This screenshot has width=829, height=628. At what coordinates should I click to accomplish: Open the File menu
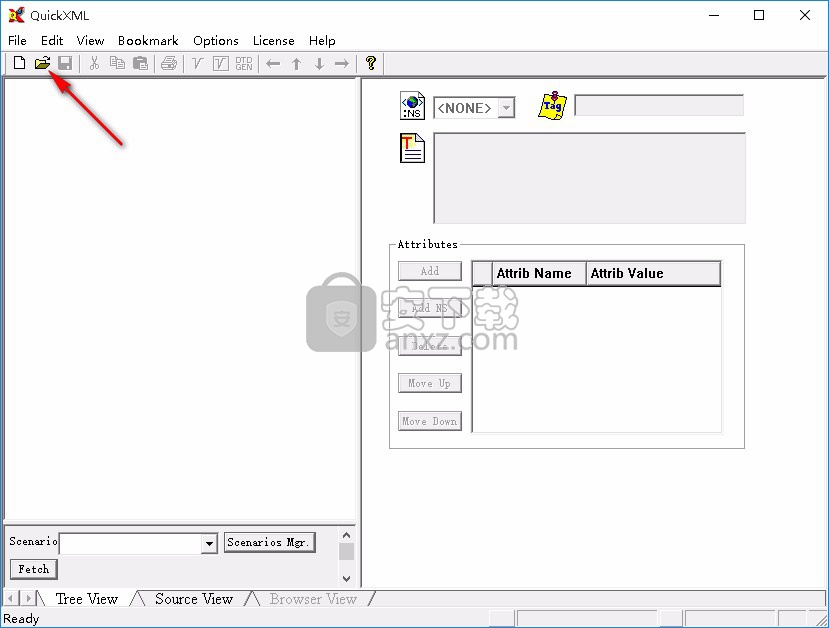(17, 41)
